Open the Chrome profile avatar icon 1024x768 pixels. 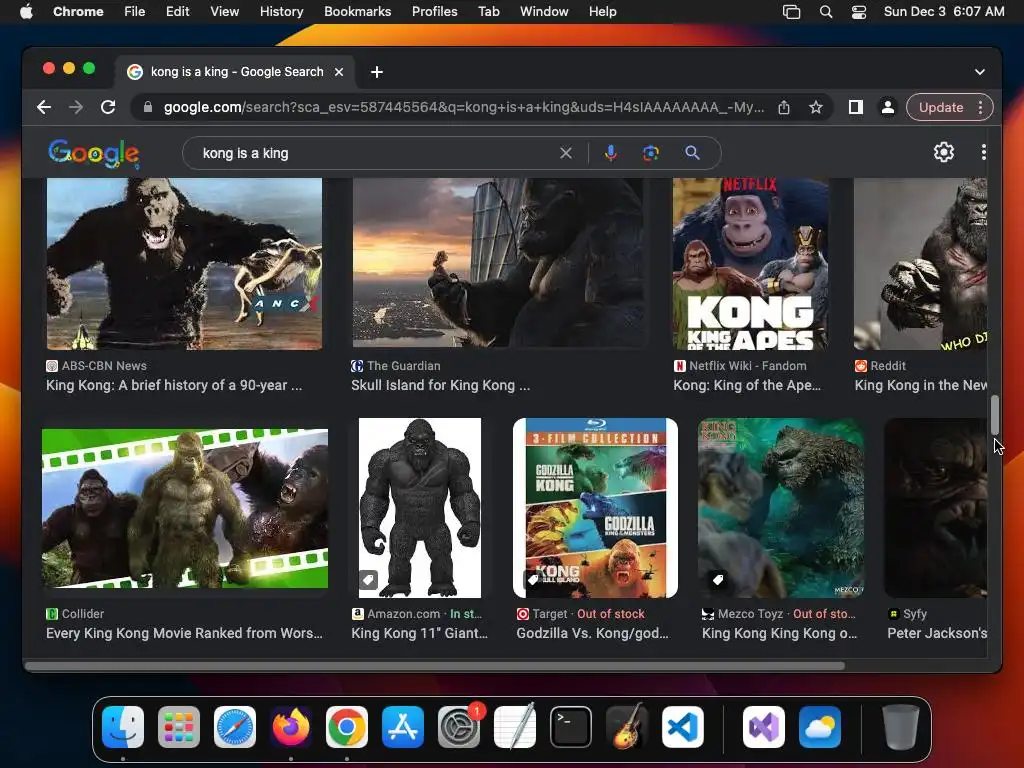click(x=888, y=107)
